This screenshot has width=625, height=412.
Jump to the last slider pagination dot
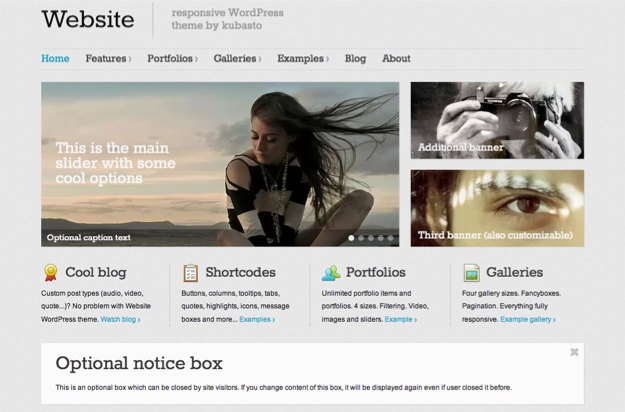[x=391, y=238]
